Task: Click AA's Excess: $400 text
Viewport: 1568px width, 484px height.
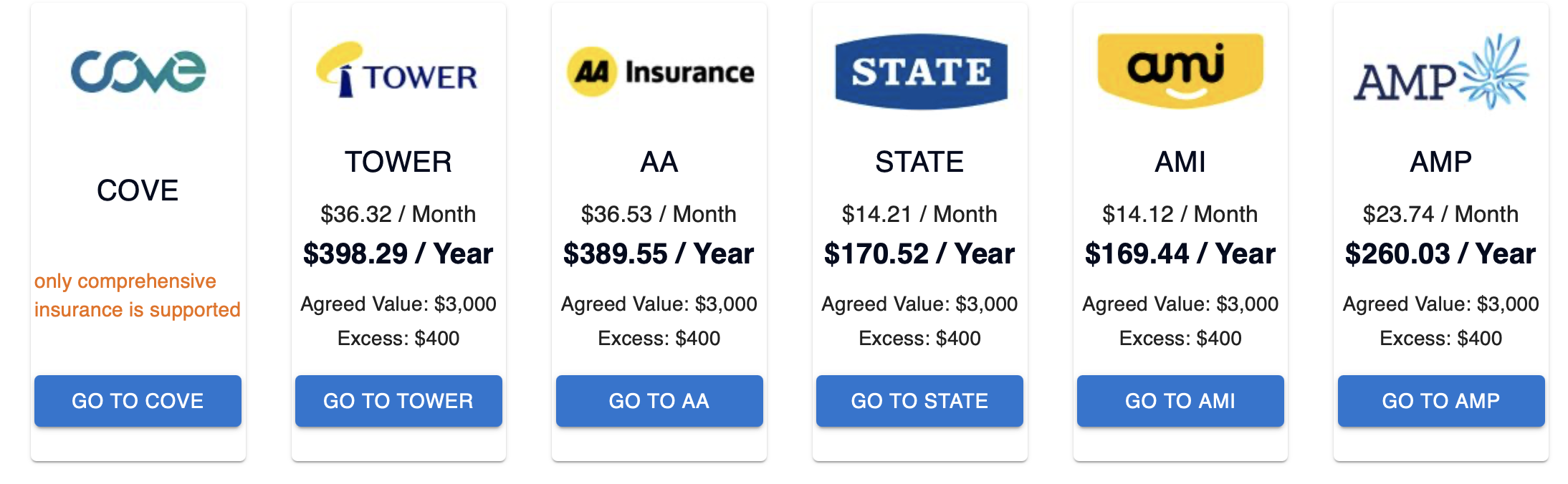Action: [659, 337]
